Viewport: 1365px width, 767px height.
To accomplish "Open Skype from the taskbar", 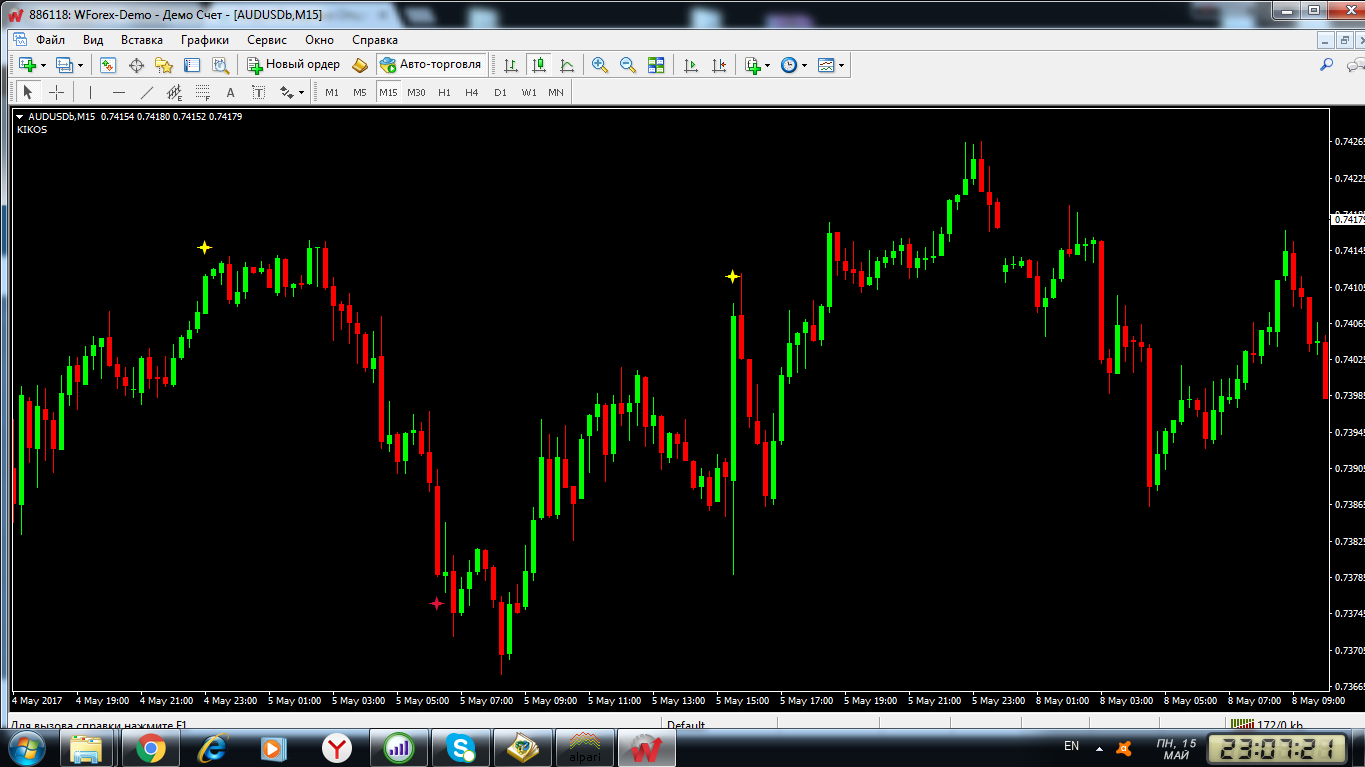I will 461,747.
